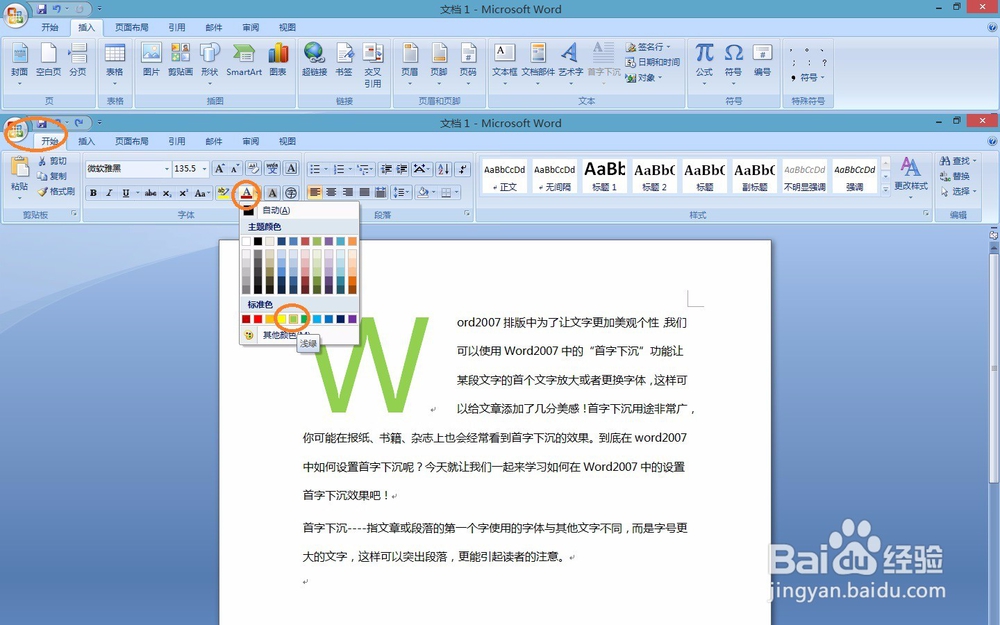
Task: Apply the 标题 1 heading style
Action: (605, 176)
